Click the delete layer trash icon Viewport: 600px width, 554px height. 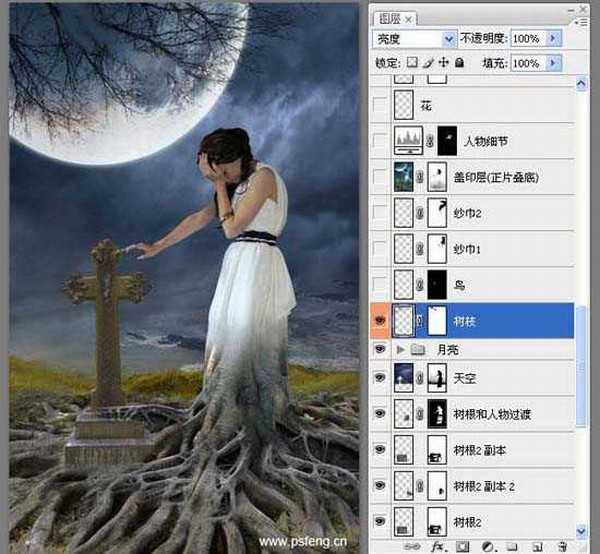tap(561, 545)
